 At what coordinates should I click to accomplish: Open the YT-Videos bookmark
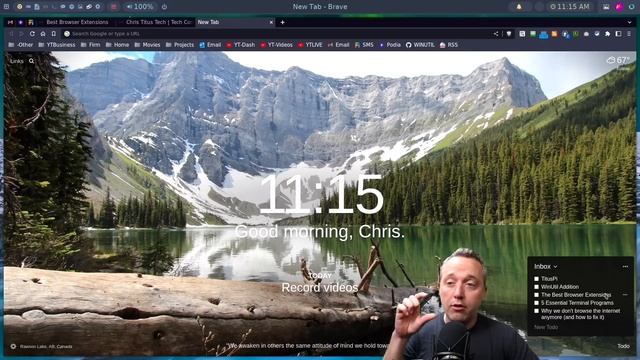pos(276,45)
